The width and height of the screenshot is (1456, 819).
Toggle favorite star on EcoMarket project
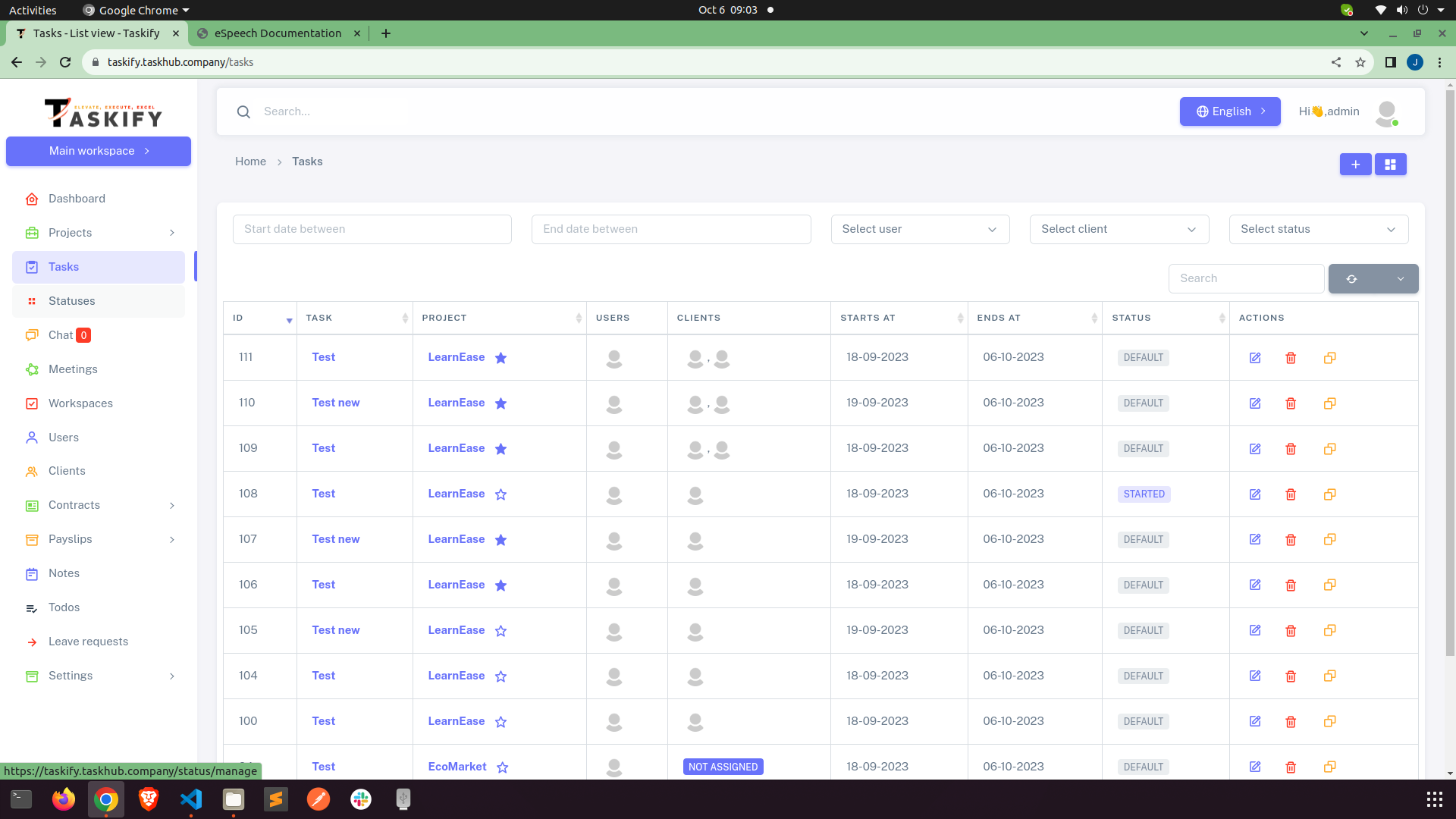502,767
